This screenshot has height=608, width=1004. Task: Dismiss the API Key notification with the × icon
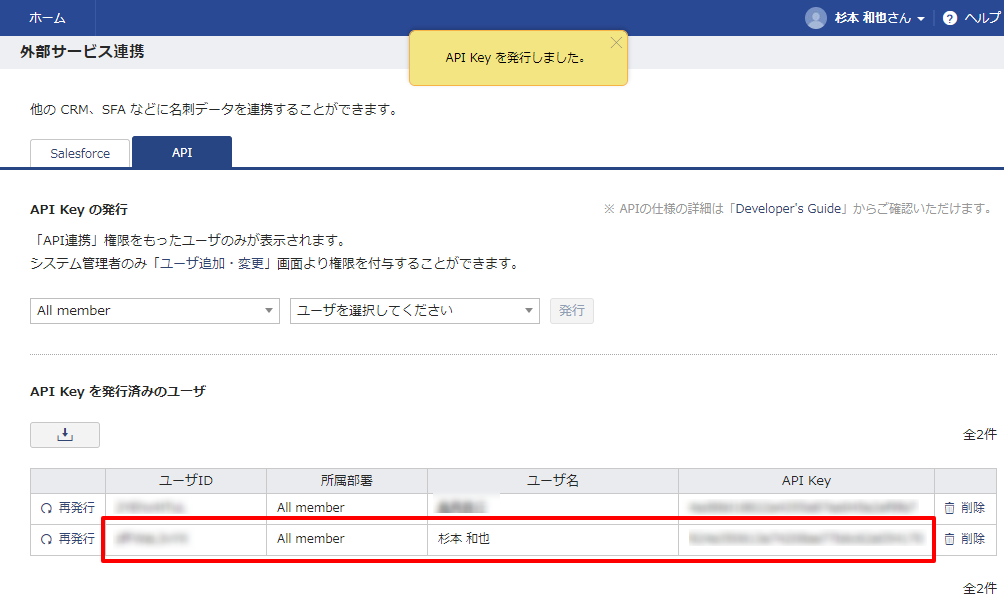click(x=616, y=42)
